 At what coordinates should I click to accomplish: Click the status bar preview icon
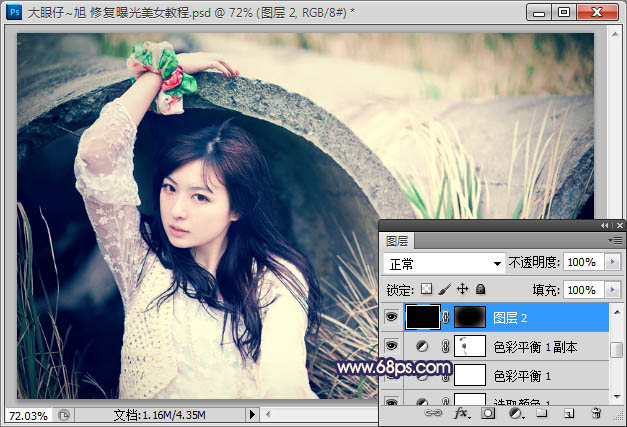coord(64,415)
